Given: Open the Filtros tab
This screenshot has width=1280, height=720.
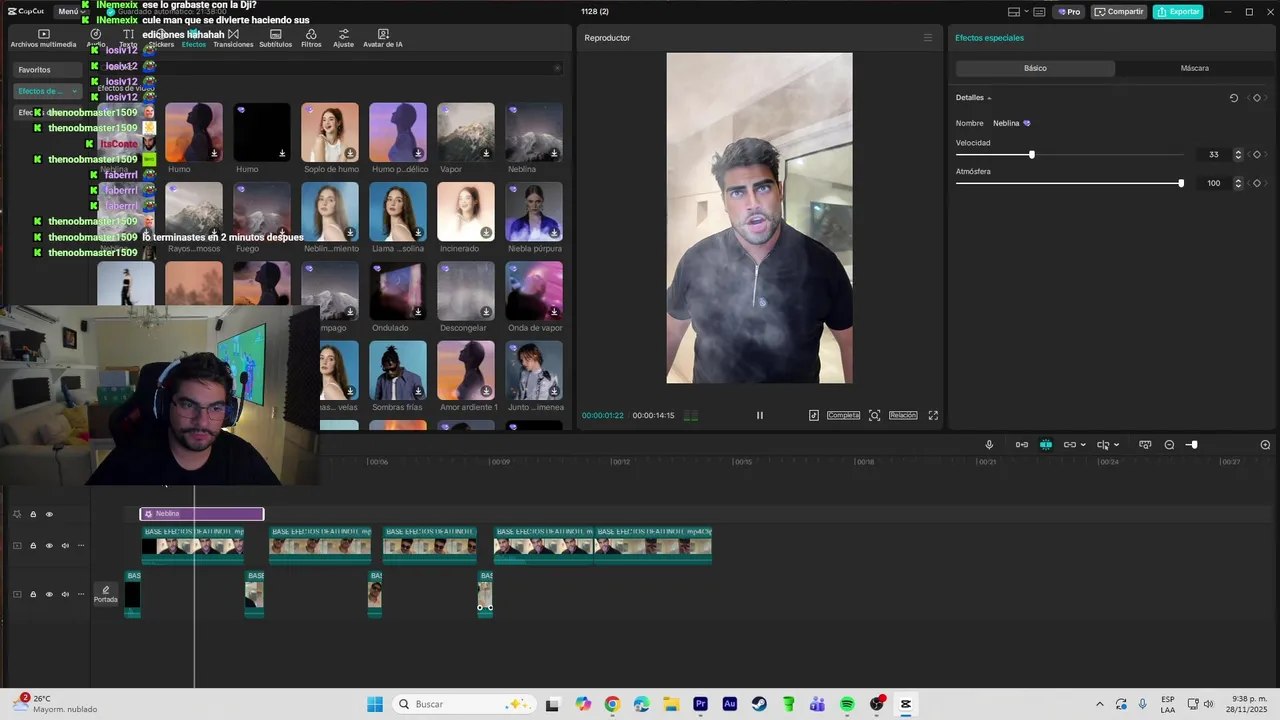Looking at the screenshot, I should [x=311, y=38].
